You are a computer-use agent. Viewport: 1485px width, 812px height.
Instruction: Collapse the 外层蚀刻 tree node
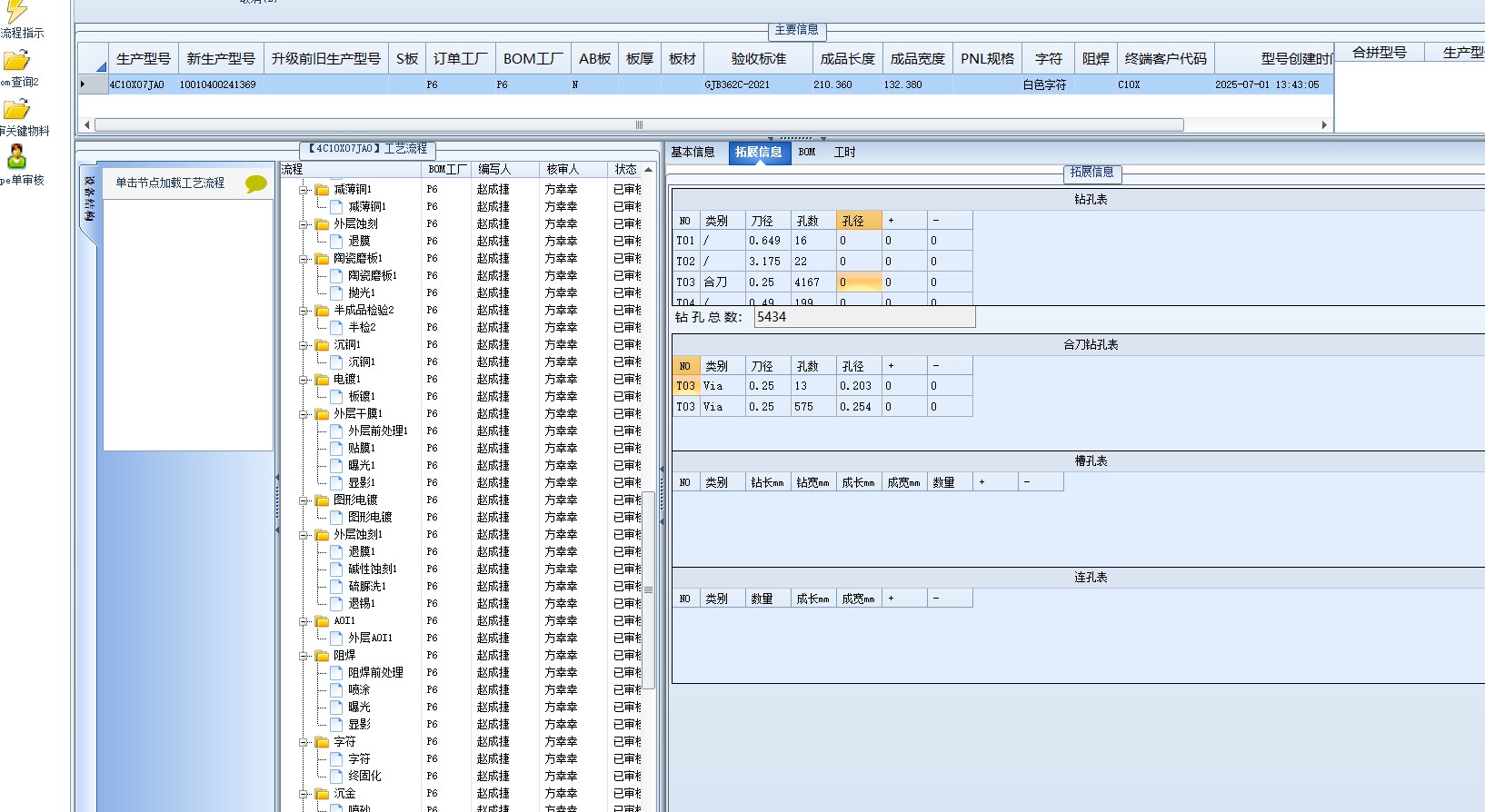coord(304,223)
